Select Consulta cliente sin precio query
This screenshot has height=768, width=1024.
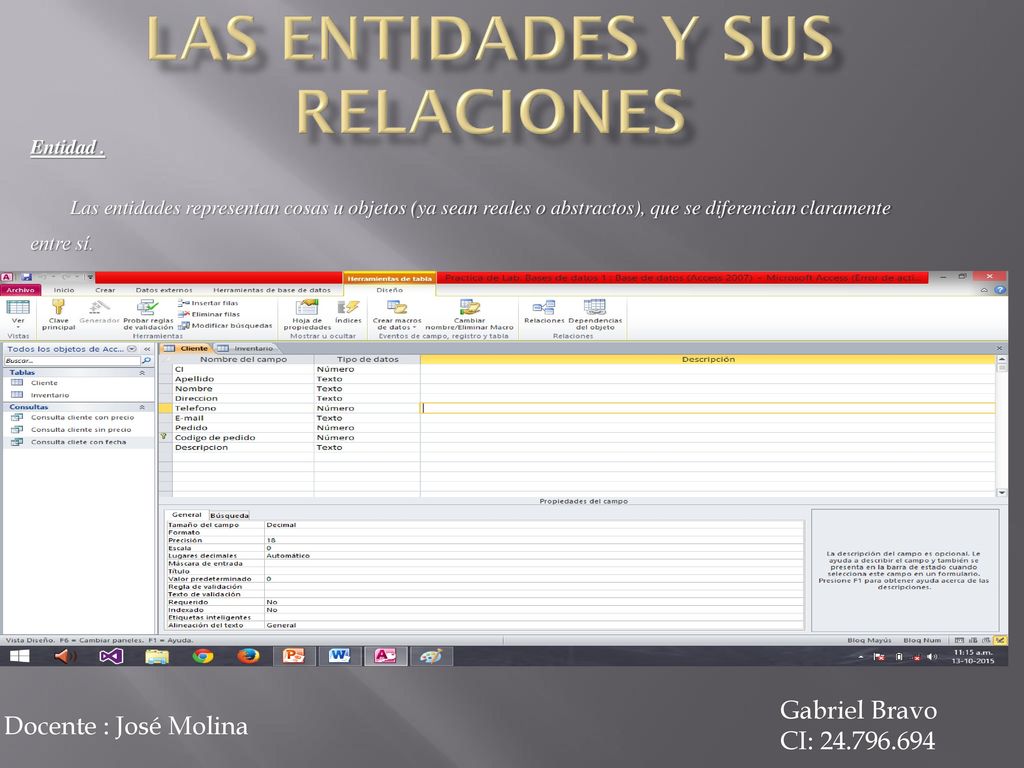coord(81,430)
